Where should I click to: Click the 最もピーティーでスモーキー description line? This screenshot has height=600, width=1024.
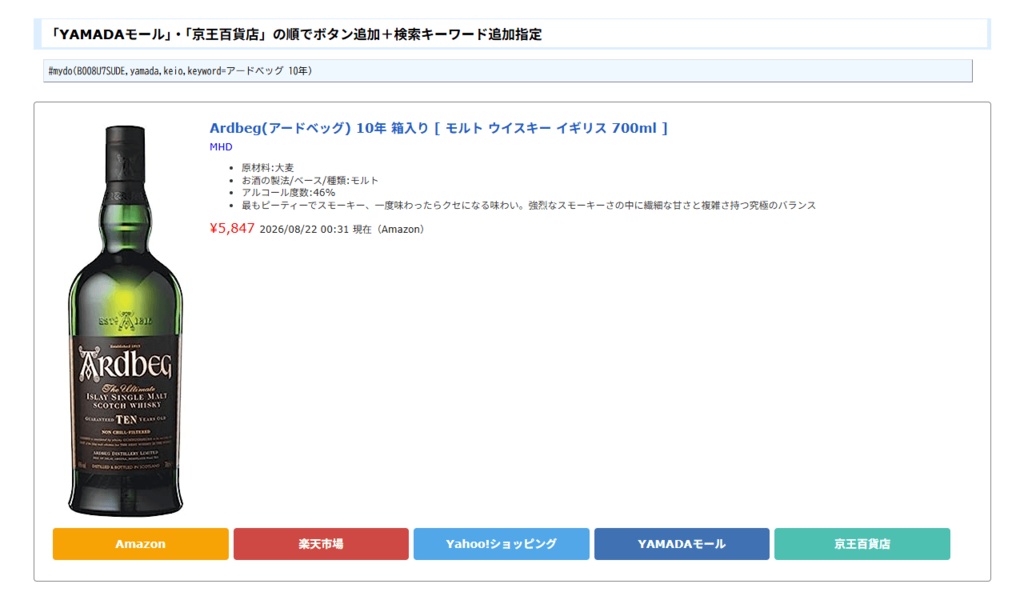point(528,205)
